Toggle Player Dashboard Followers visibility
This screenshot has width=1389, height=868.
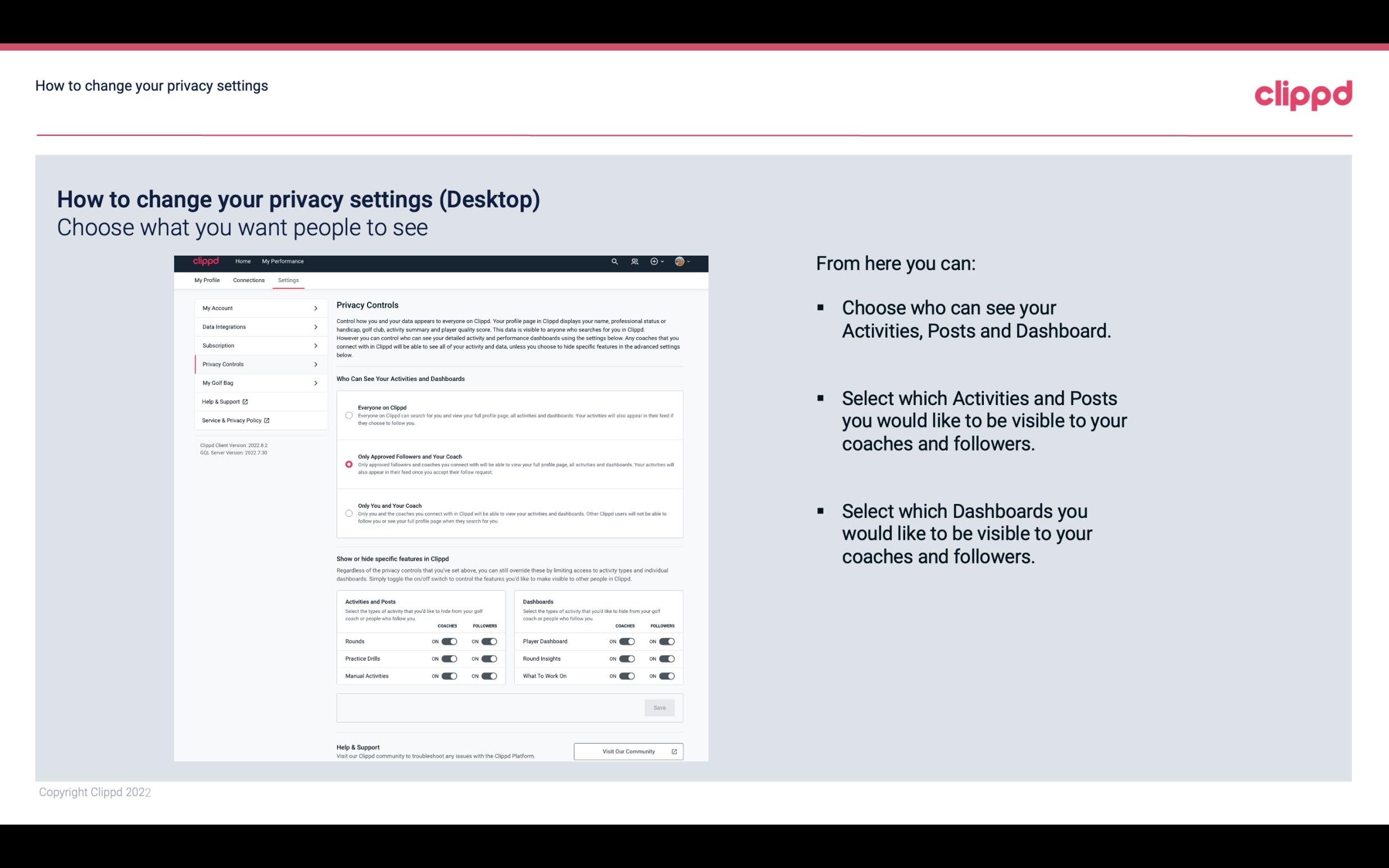[666, 641]
